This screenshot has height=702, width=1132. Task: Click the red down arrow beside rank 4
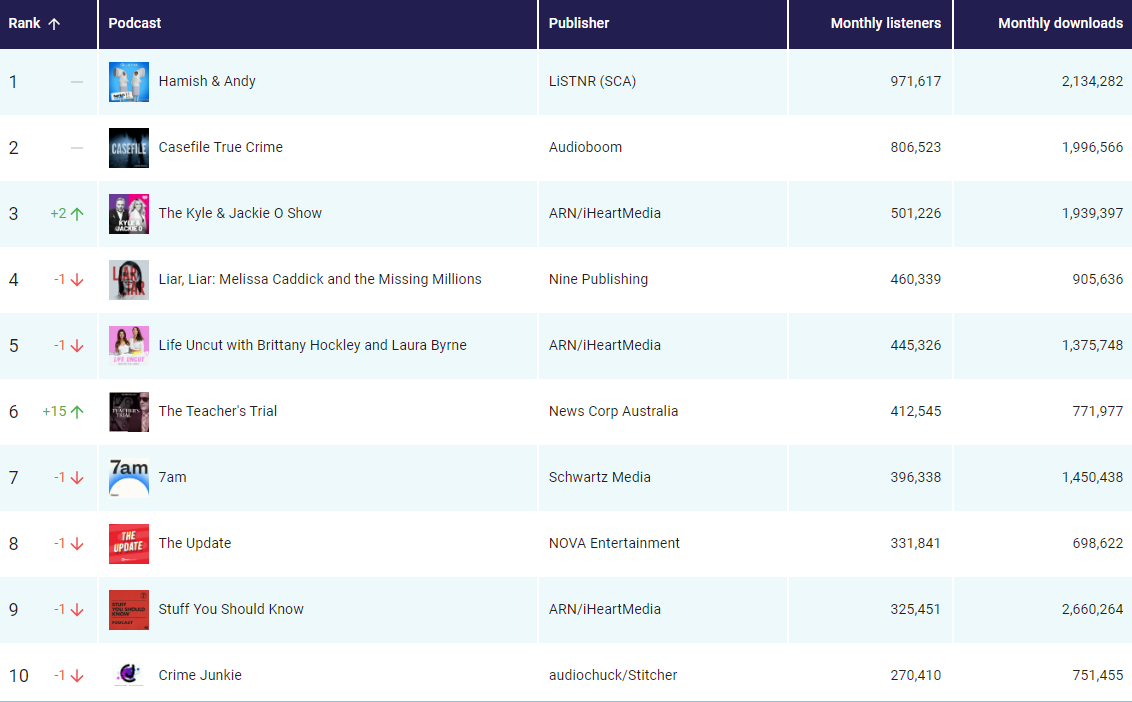[x=77, y=279]
